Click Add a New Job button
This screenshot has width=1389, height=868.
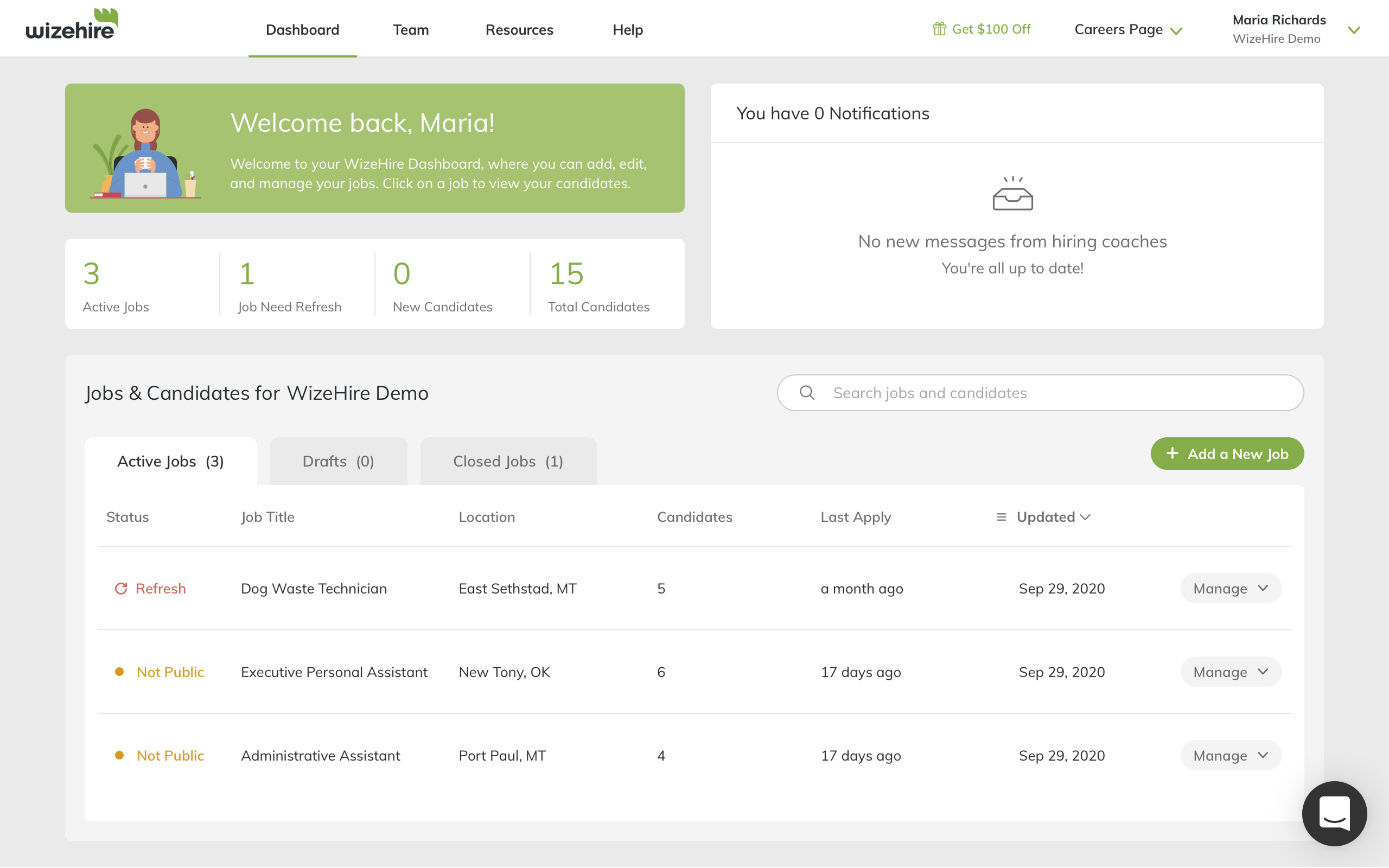[1227, 454]
